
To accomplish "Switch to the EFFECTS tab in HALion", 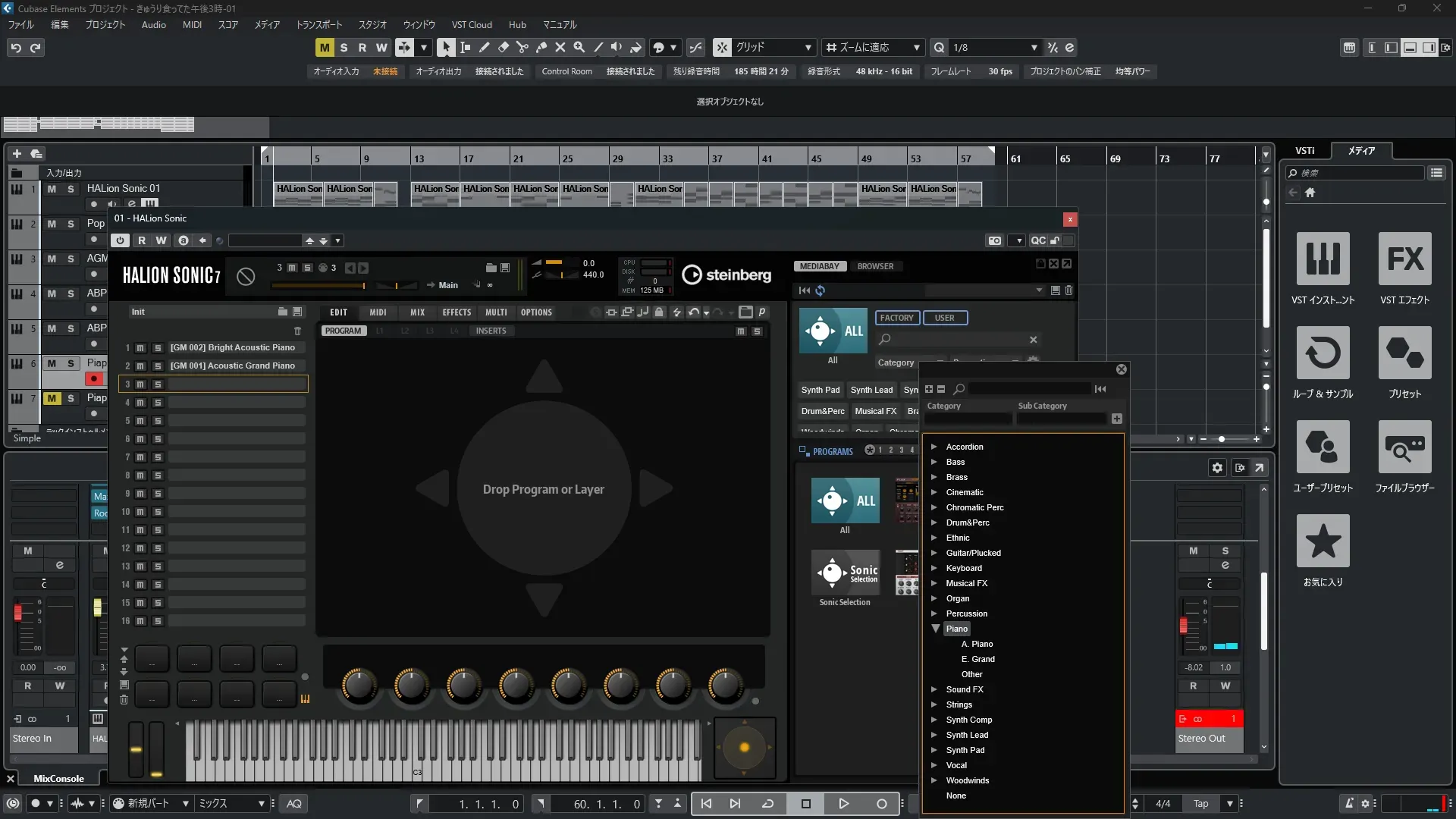I will (457, 312).
